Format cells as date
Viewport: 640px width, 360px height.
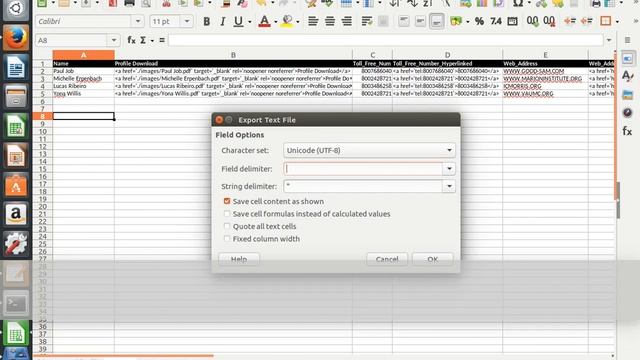[513, 21]
